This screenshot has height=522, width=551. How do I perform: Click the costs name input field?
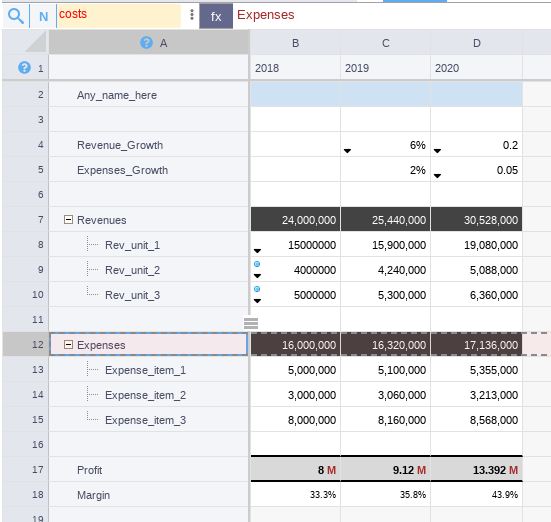point(119,16)
